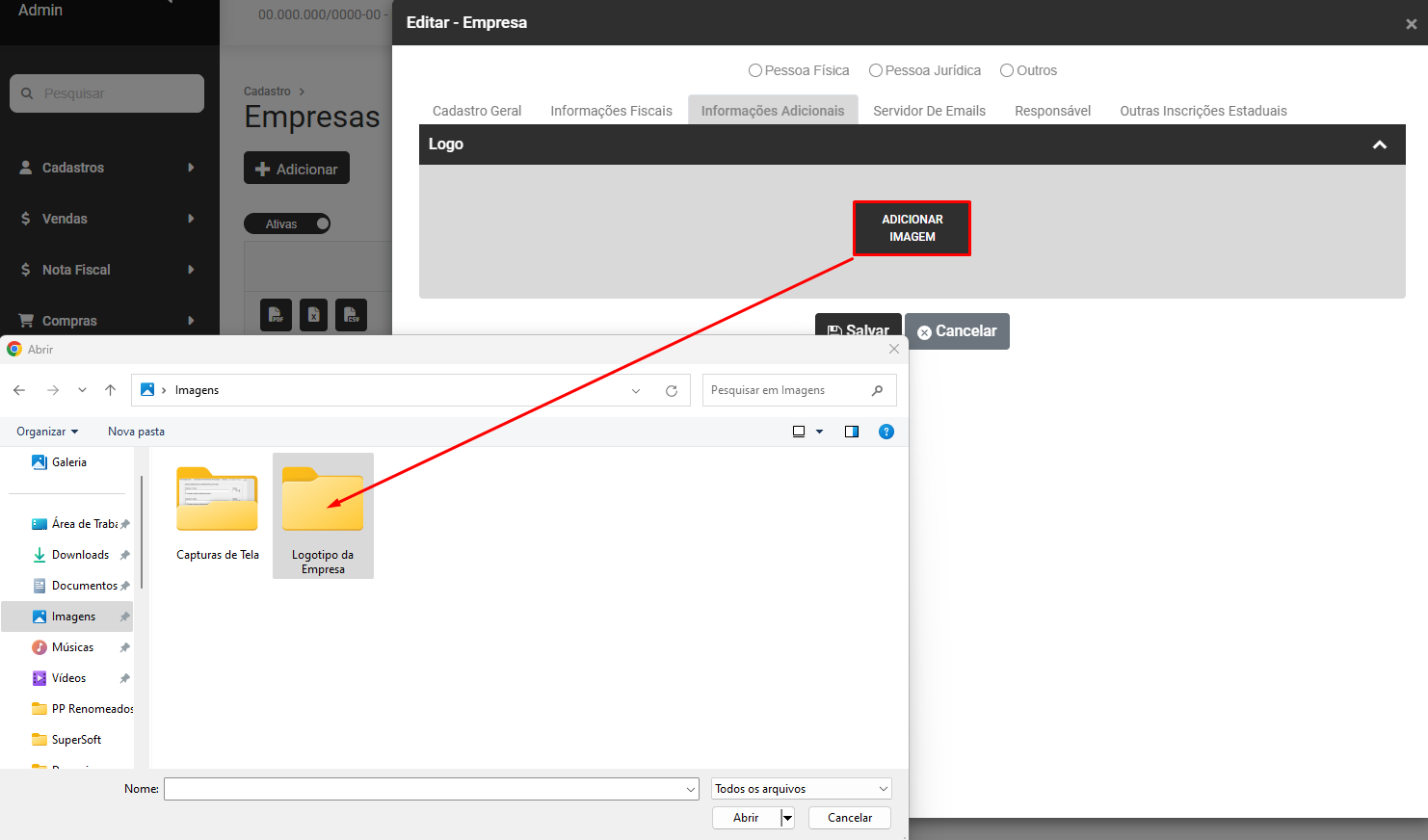The image size is (1428, 840).
Task: Switch to the Responsável tab
Action: (1053, 111)
